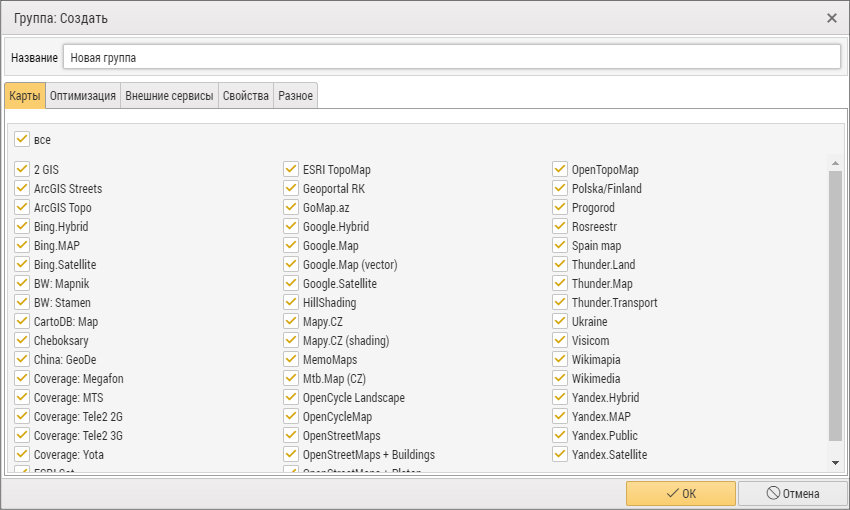850x510 pixels.
Task: Toggle HillShading checkbox
Action: [x=291, y=302]
